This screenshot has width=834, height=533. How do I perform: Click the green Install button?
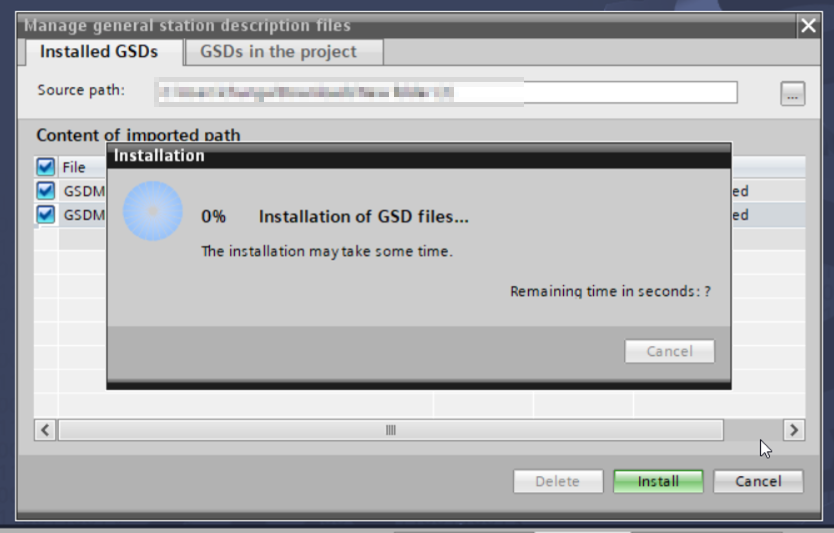click(658, 481)
